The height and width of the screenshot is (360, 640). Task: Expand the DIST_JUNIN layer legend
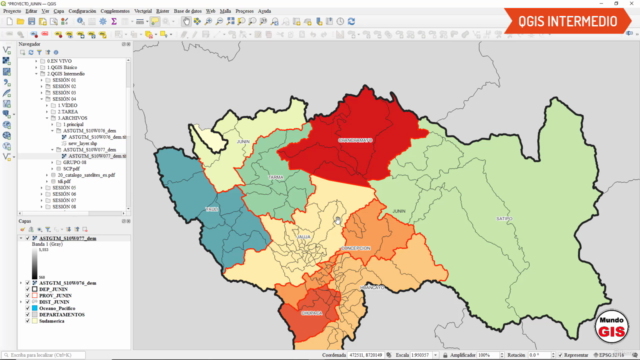[x=21, y=302]
